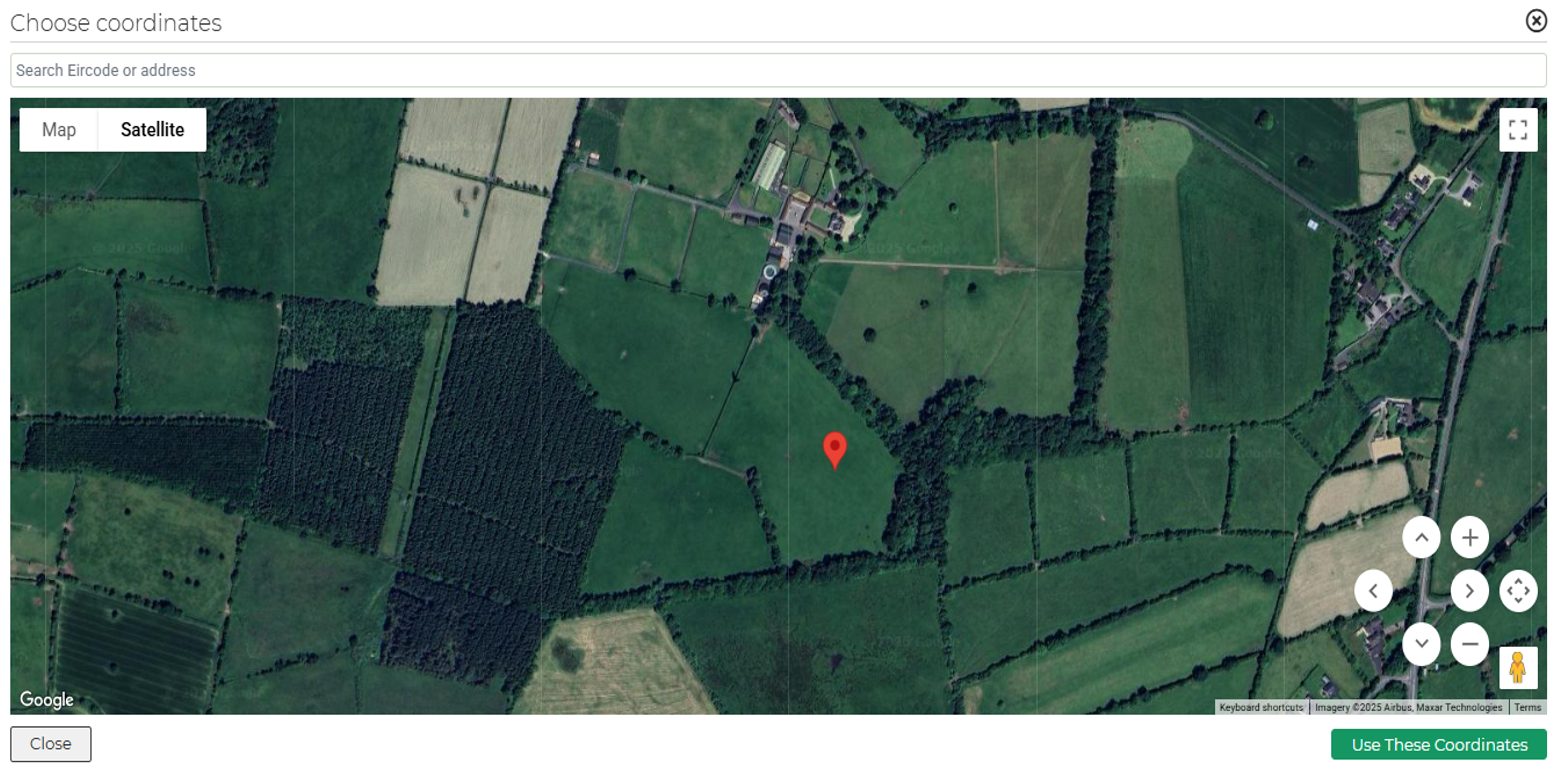Switch to Map view
Viewport: 1563px width, 772px height.
pyautogui.click(x=59, y=130)
